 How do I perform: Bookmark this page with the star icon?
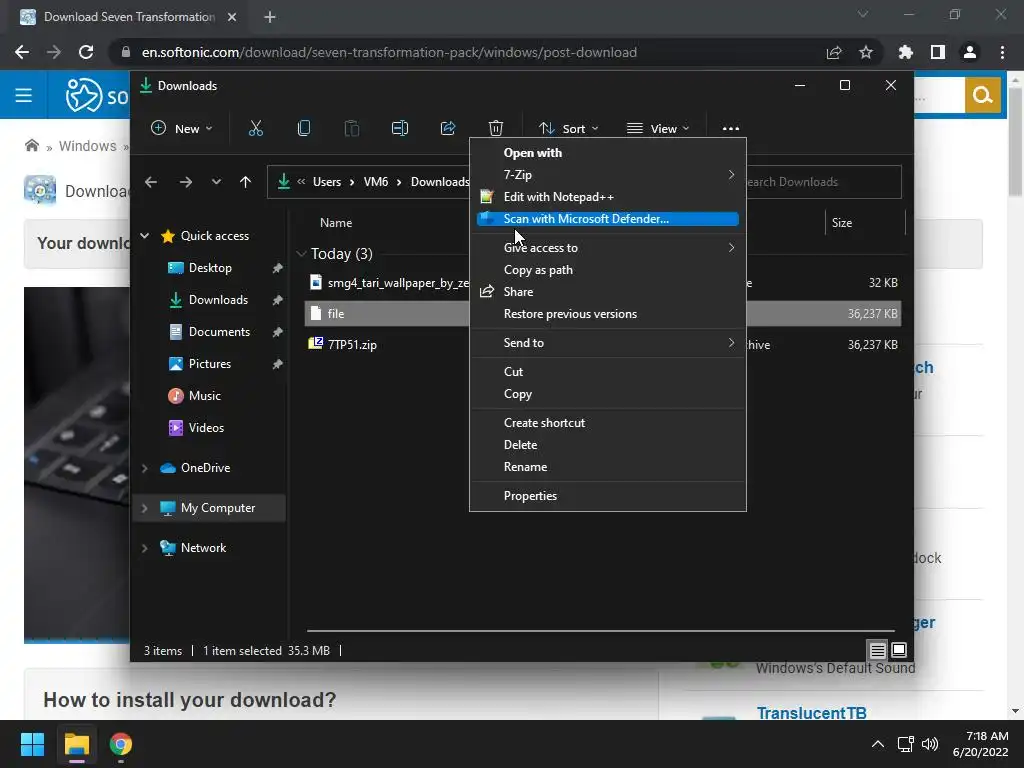[x=866, y=52]
